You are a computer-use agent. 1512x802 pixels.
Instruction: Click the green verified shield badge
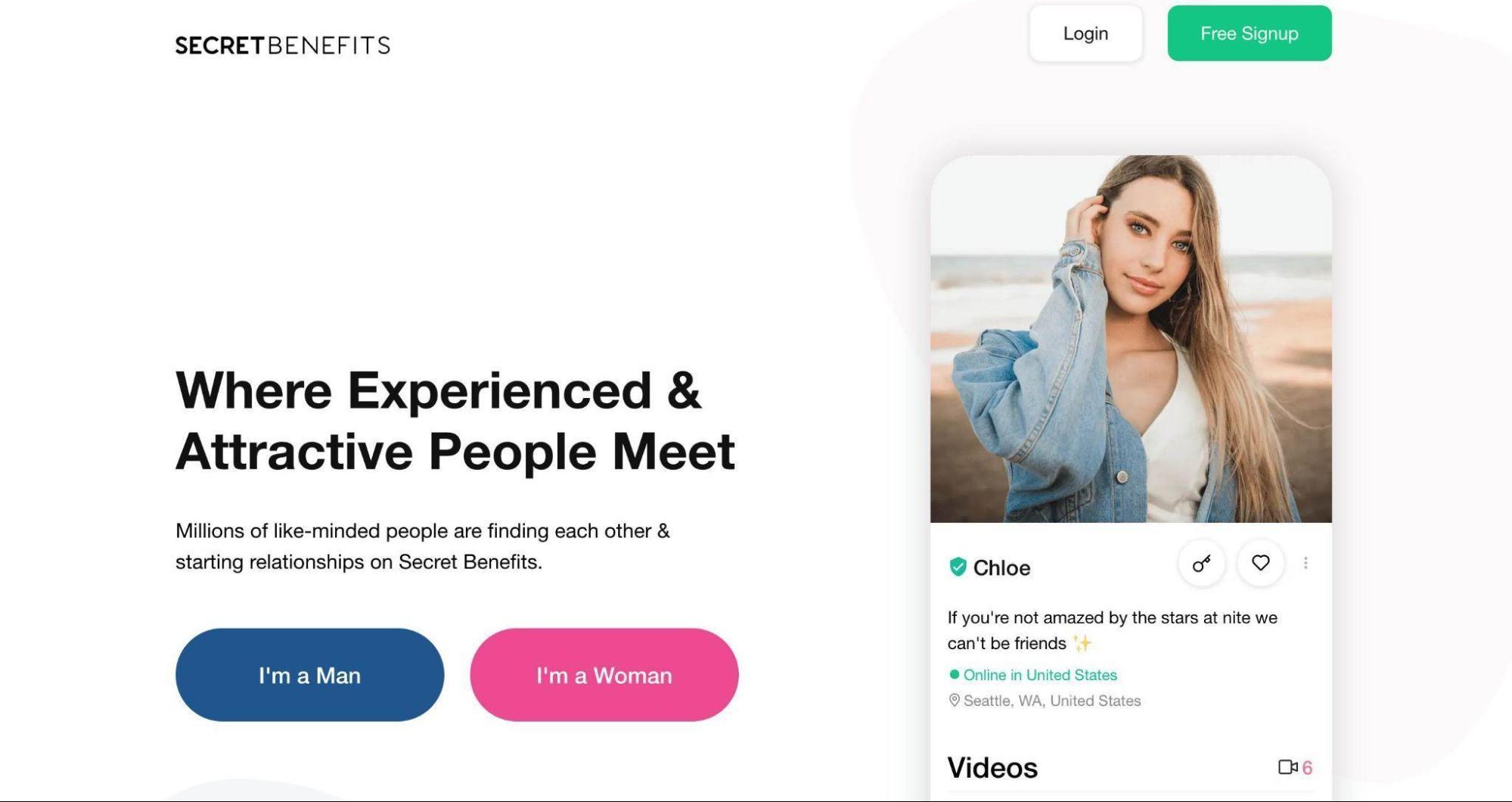click(x=958, y=567)
